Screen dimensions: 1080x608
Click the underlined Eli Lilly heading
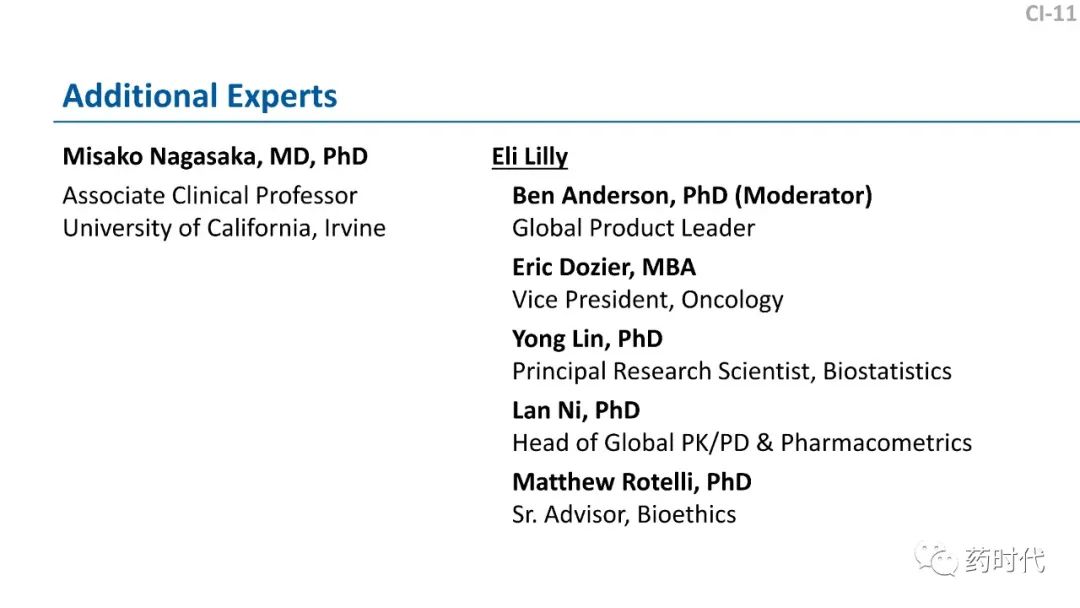coord(530,157)
